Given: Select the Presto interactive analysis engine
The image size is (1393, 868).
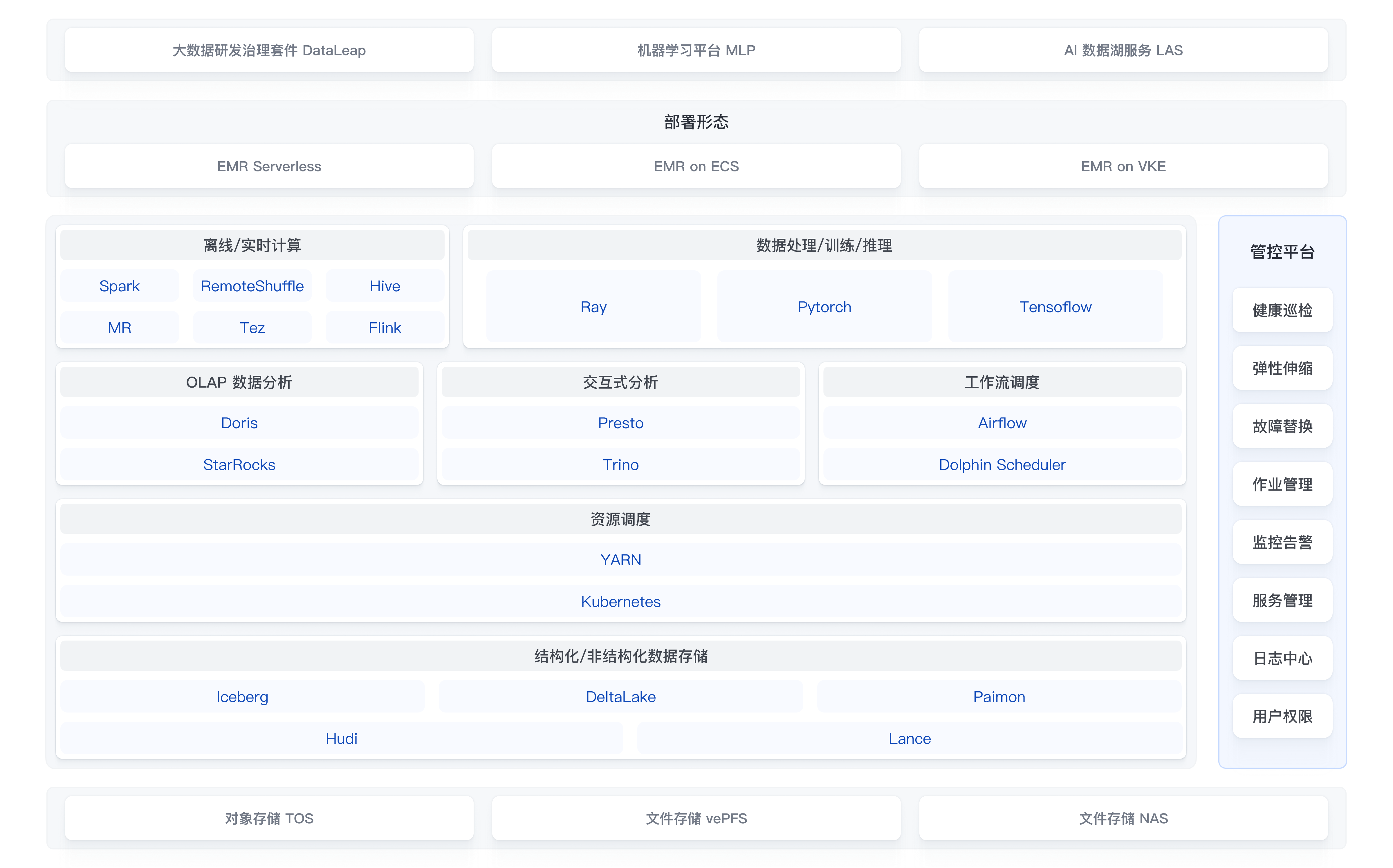Looking at the screenshot, I should click(621, 423).
